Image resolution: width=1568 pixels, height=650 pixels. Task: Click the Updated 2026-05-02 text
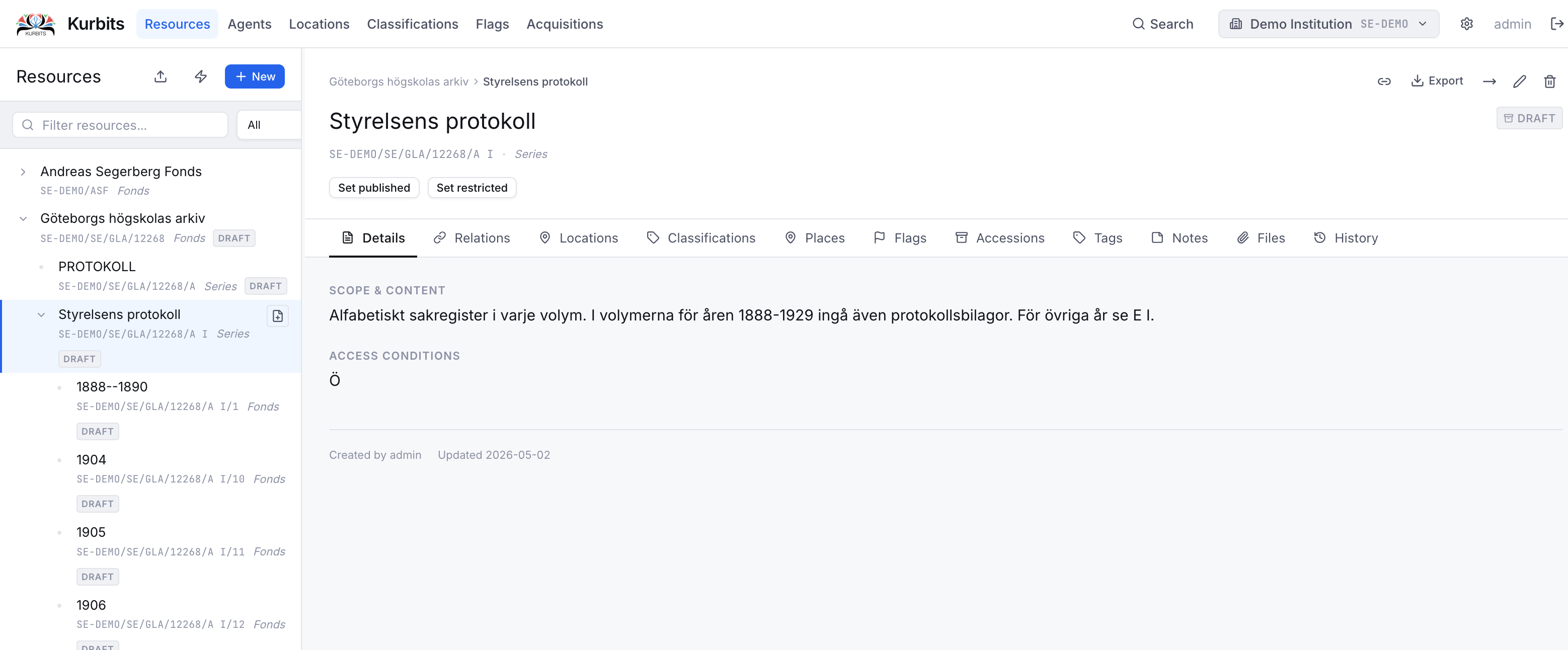494,455
